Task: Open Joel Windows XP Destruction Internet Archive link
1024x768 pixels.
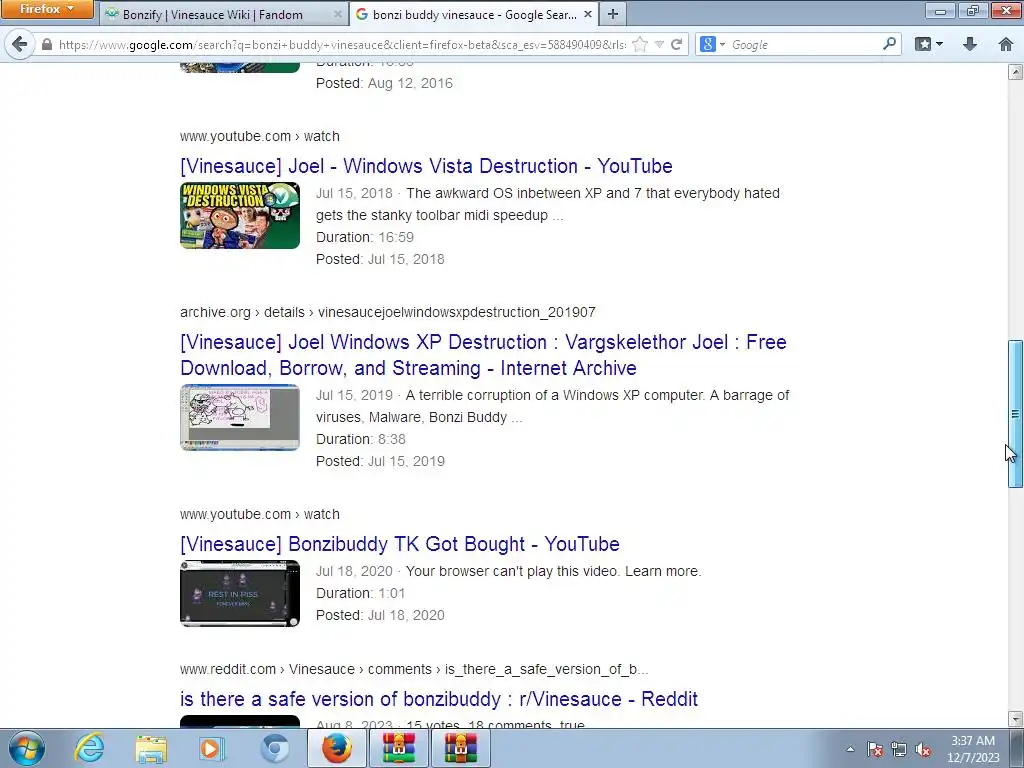Action: pyautogui.click(x=483, y=355)
